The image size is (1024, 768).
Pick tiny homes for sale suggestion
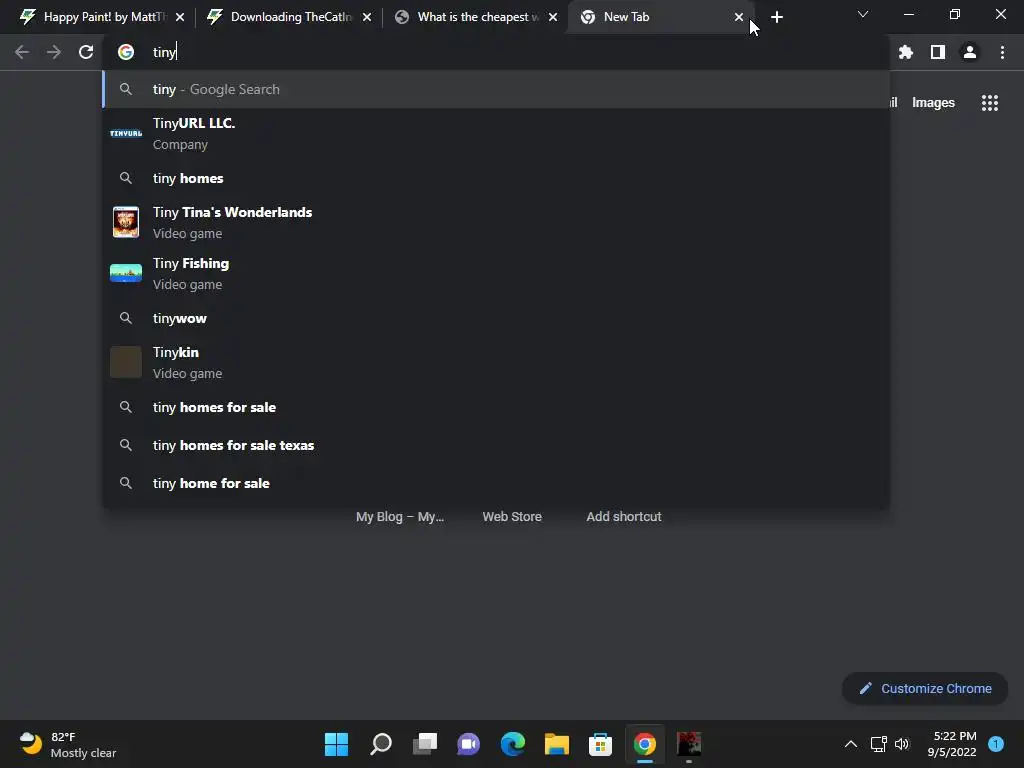tap(496, 408)
